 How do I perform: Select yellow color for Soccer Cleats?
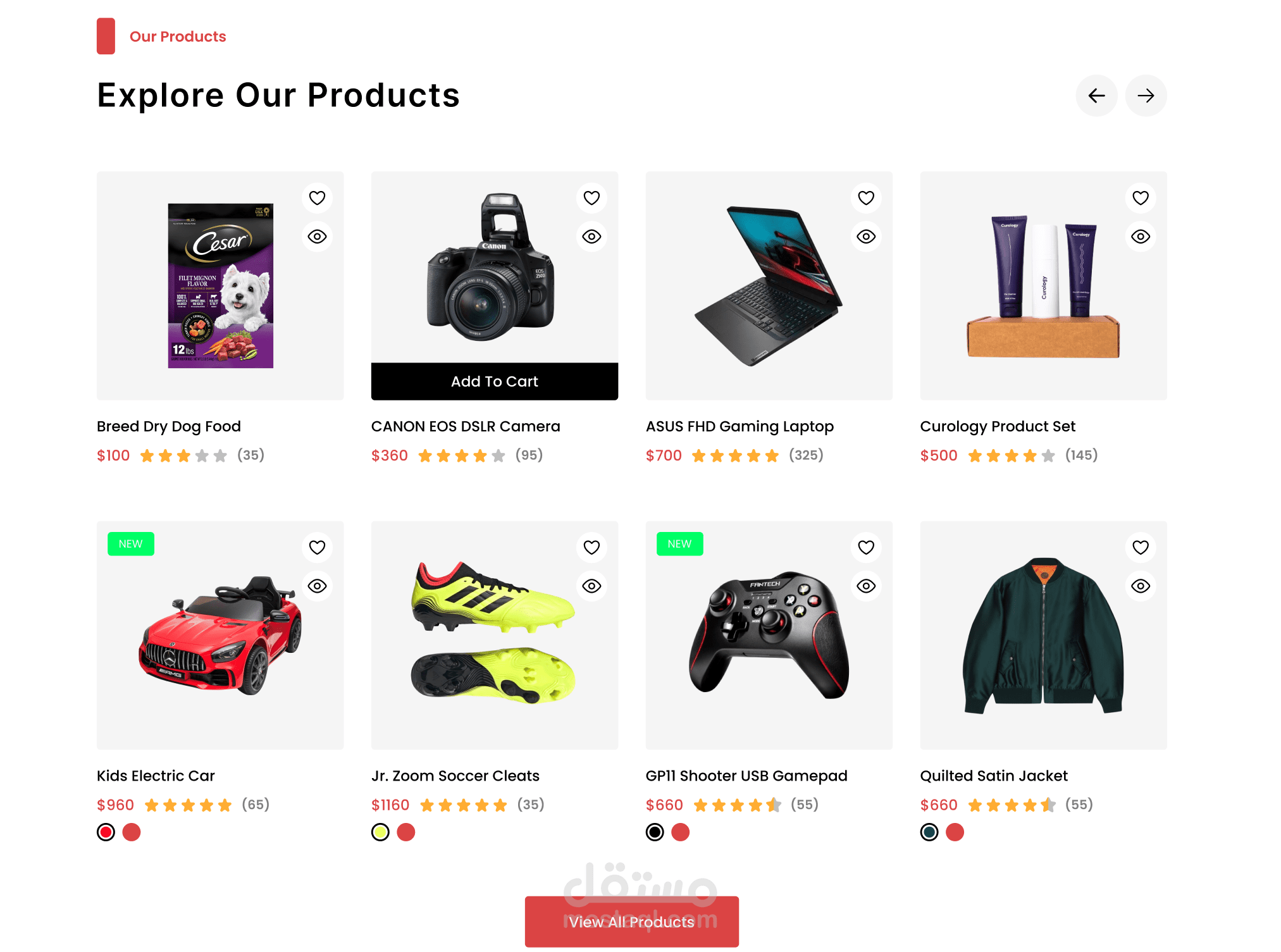(380, 832)
